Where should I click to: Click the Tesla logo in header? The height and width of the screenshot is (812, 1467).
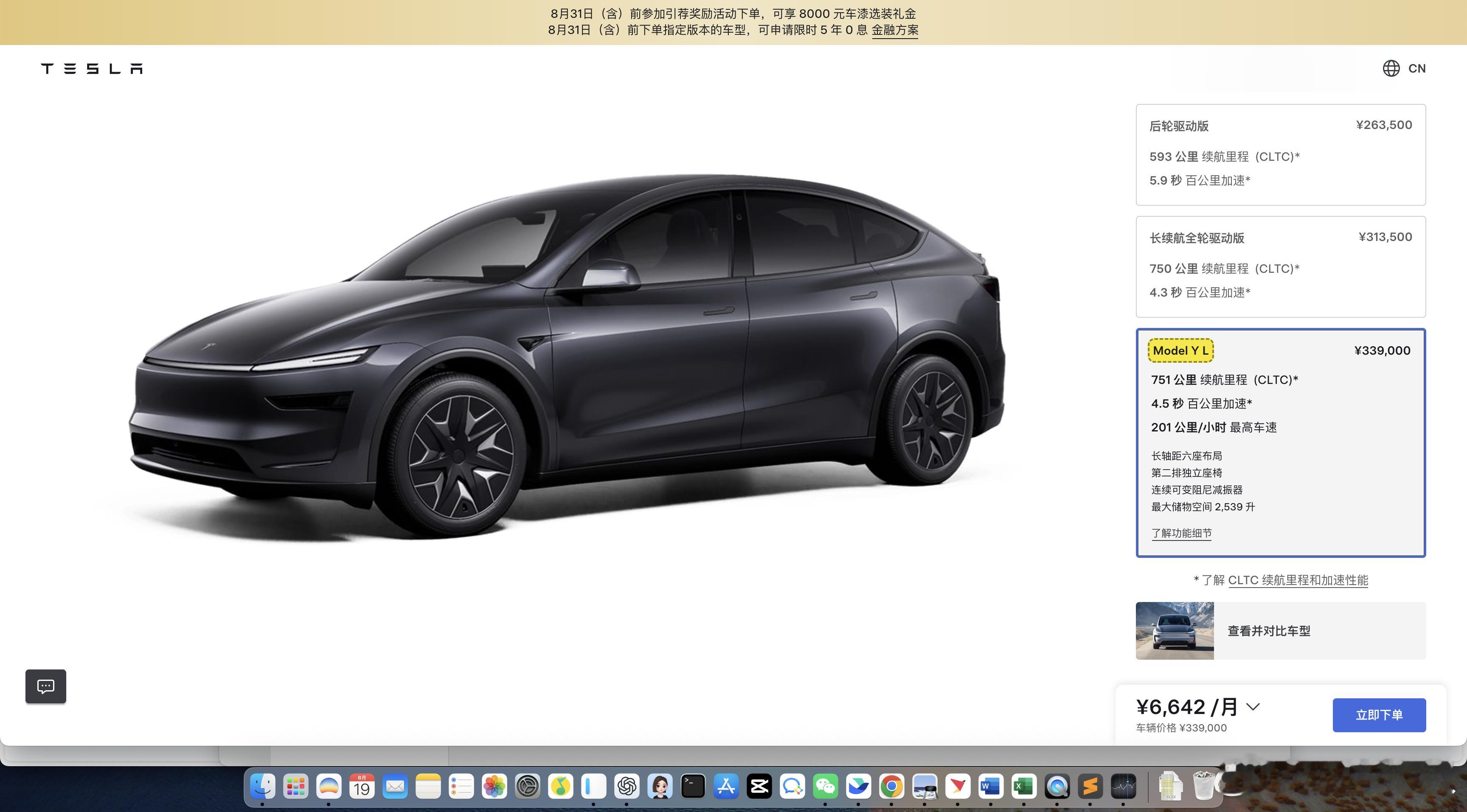(92, 69)
